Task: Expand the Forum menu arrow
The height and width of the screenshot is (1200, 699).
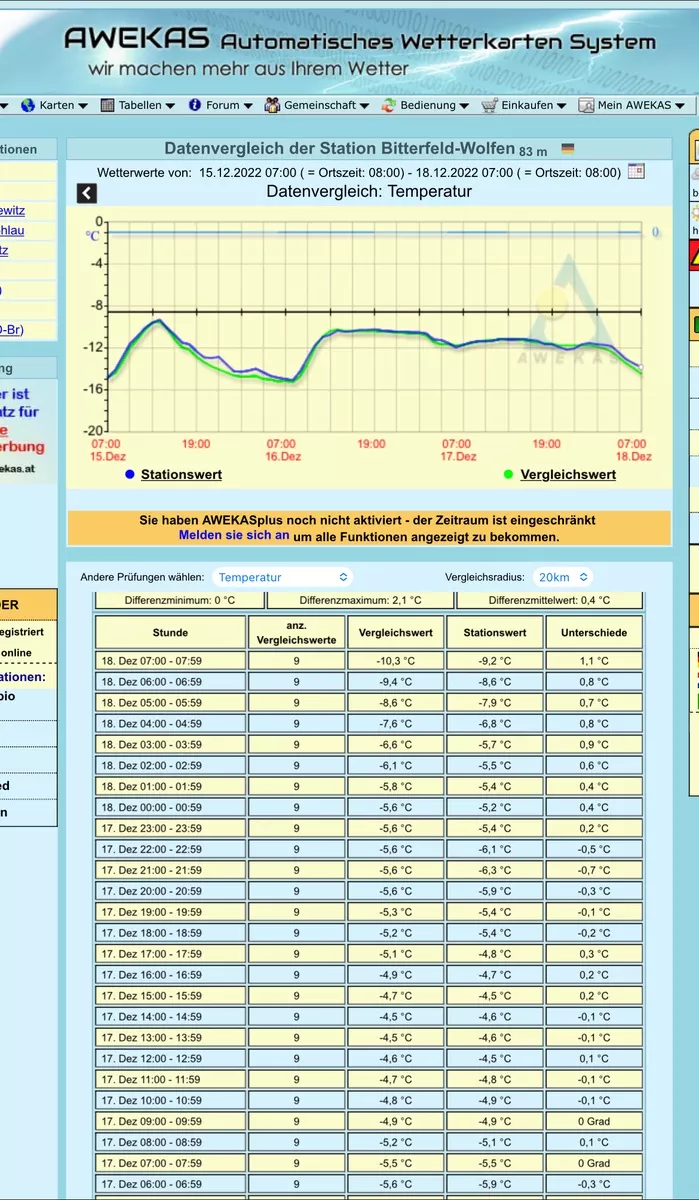Action: coord(247,106)
